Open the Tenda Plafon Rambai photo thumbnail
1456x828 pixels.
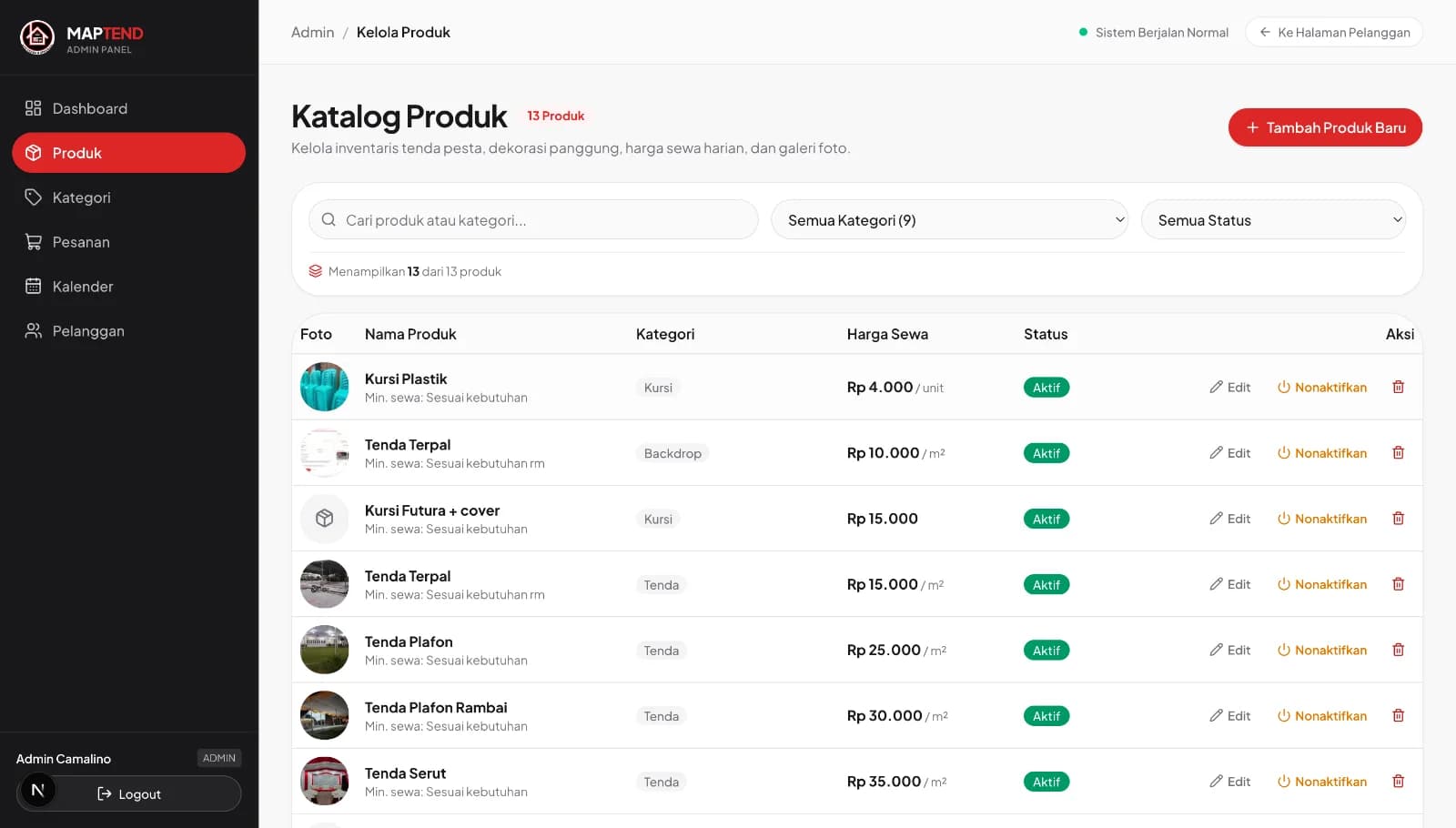(x=324, y=715)
